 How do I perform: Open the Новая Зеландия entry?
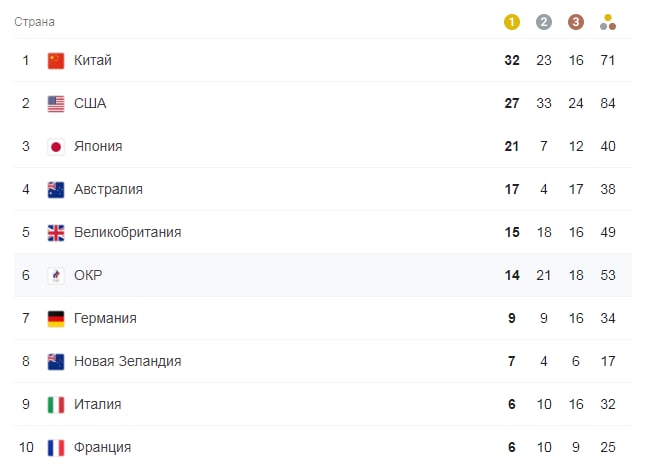point(128,361)
